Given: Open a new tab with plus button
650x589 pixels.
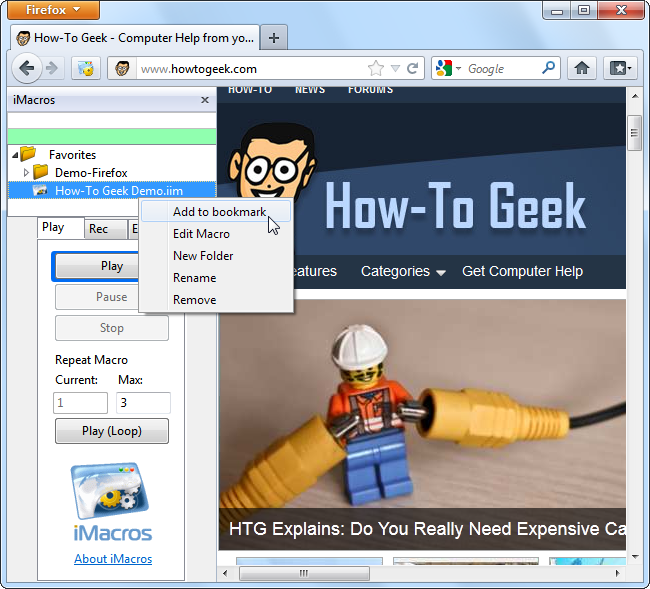Looking at the screenshot, I should (x=274, y=38).
